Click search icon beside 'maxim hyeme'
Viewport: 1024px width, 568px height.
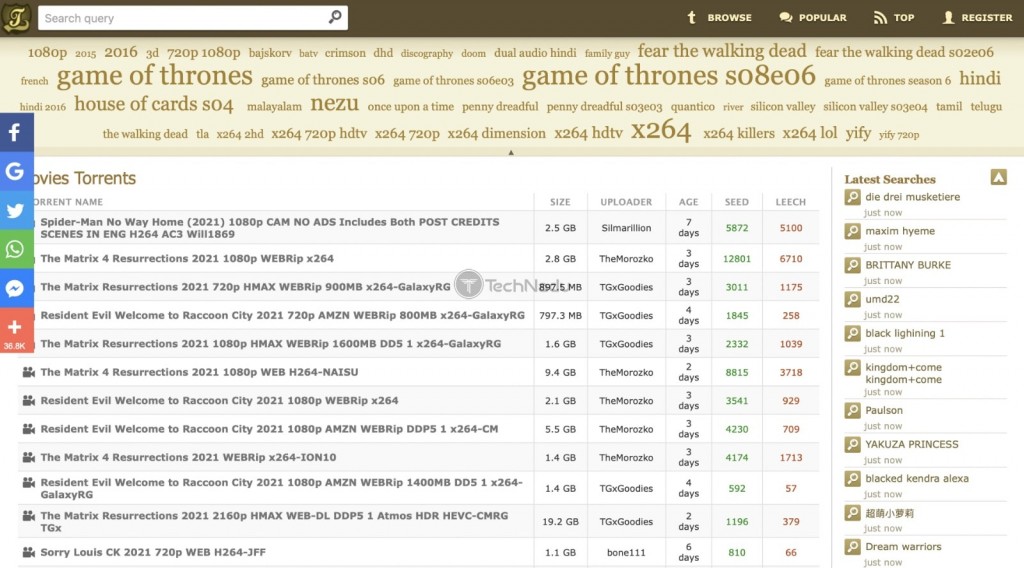(x=852, y=231)
